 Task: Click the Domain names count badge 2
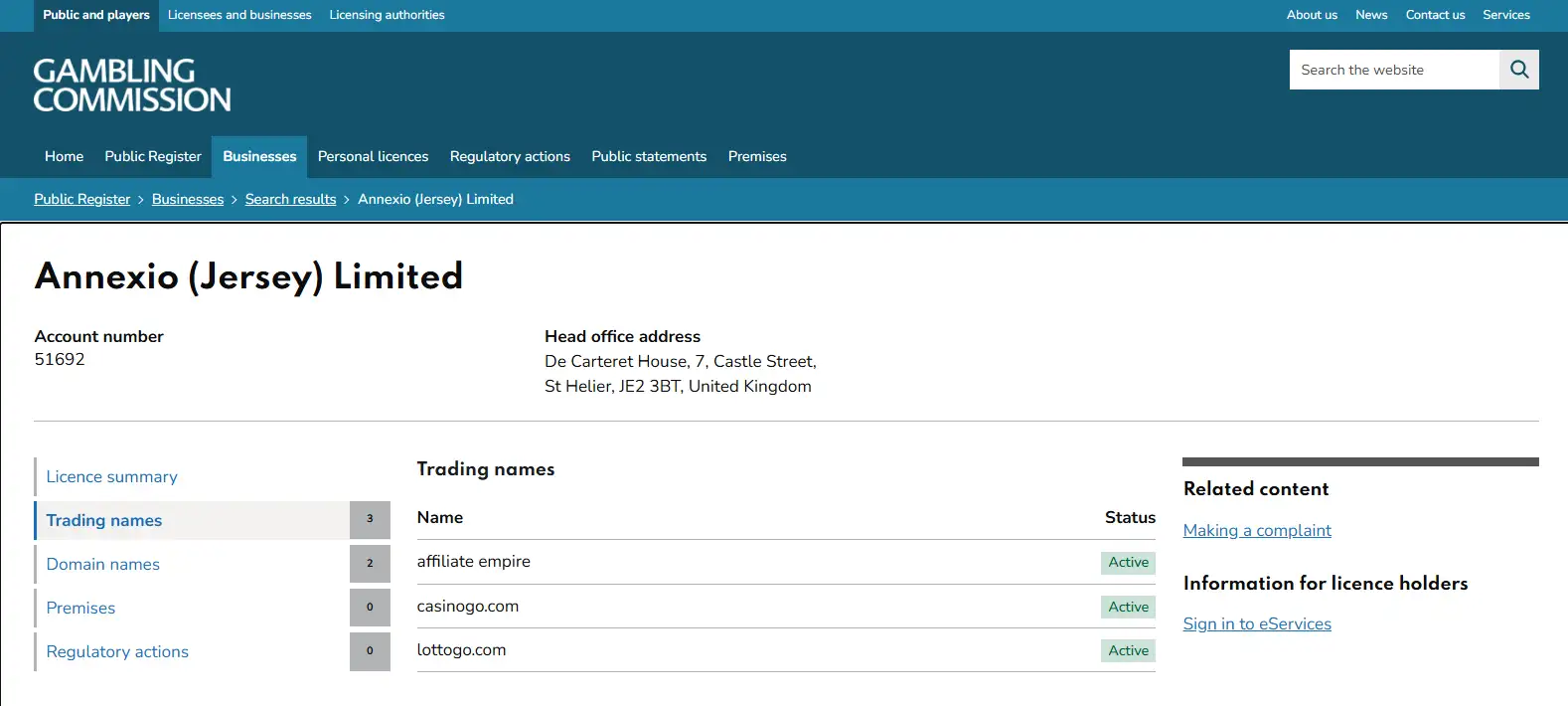(370, 564)
